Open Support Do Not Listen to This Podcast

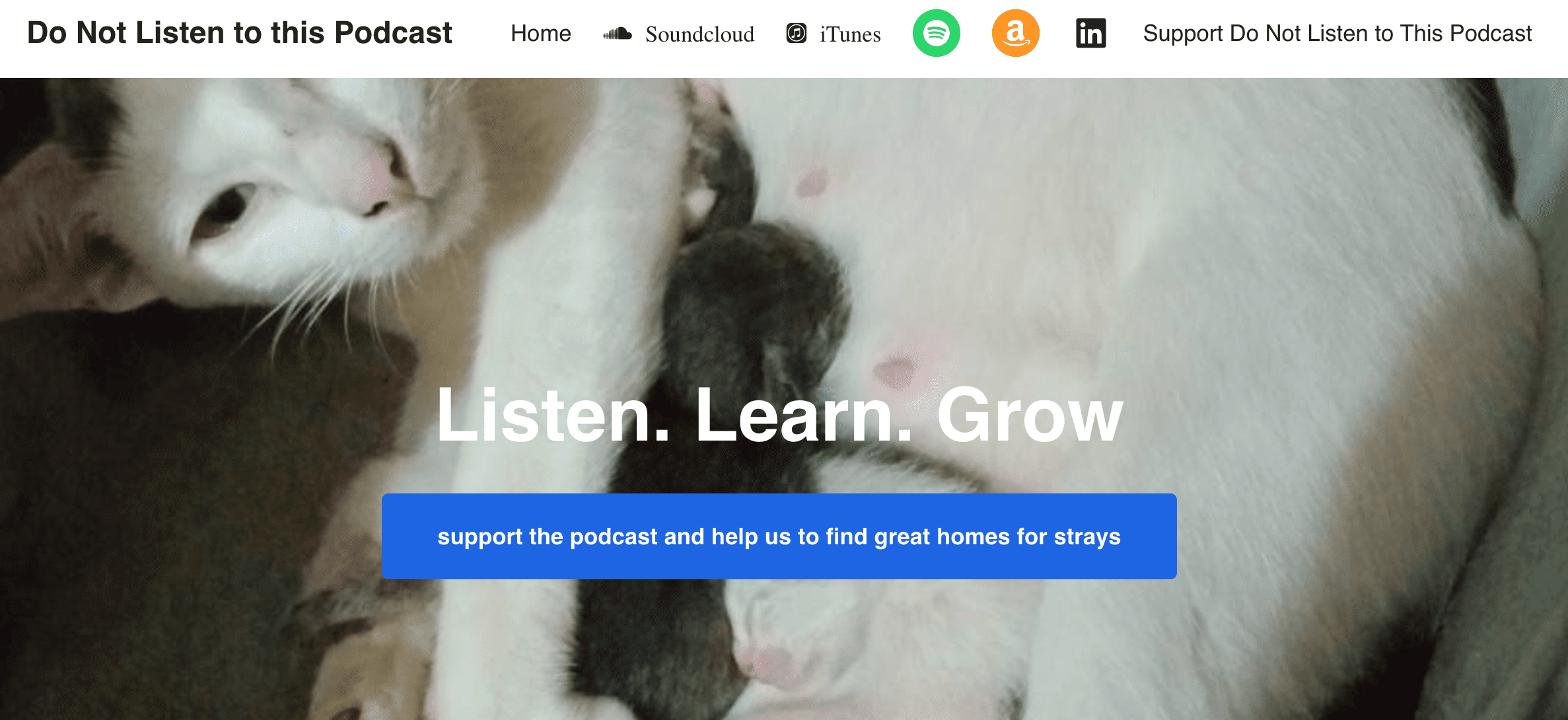click(1337, 33)
